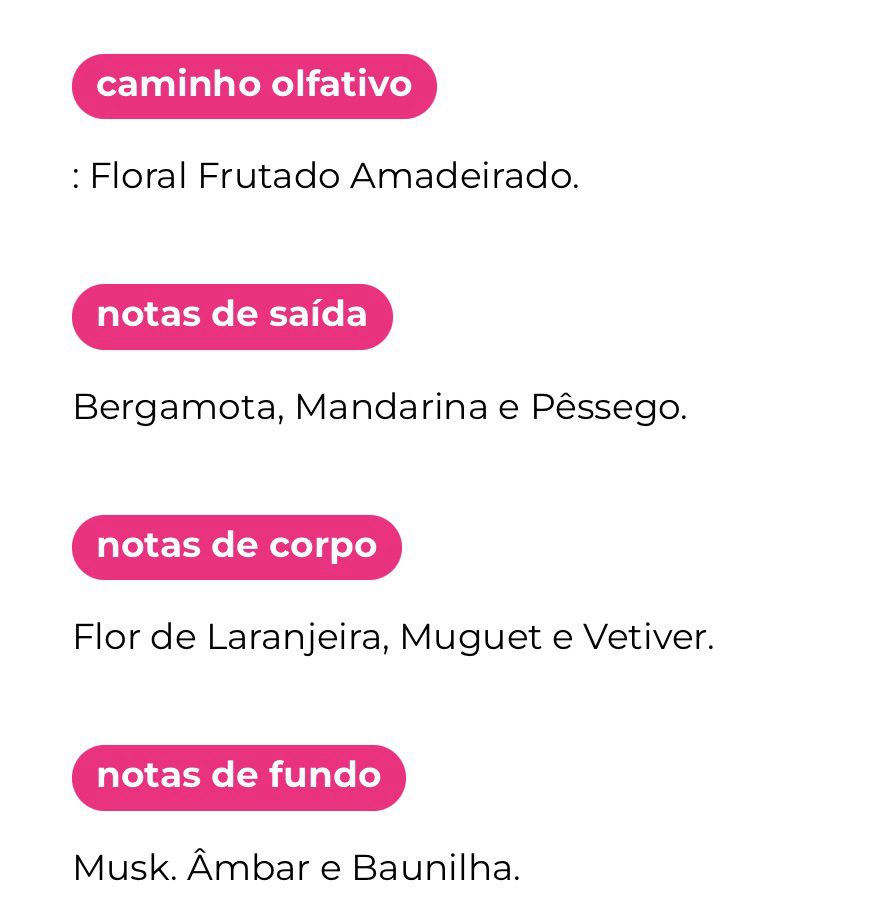
Task: Click the "e" before Vetiver
Action: click(x=562, y=638)
